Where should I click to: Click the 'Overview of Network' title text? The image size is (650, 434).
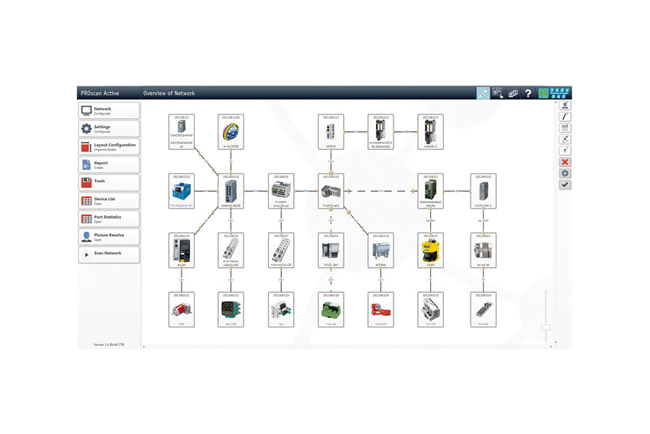point(169,93)
